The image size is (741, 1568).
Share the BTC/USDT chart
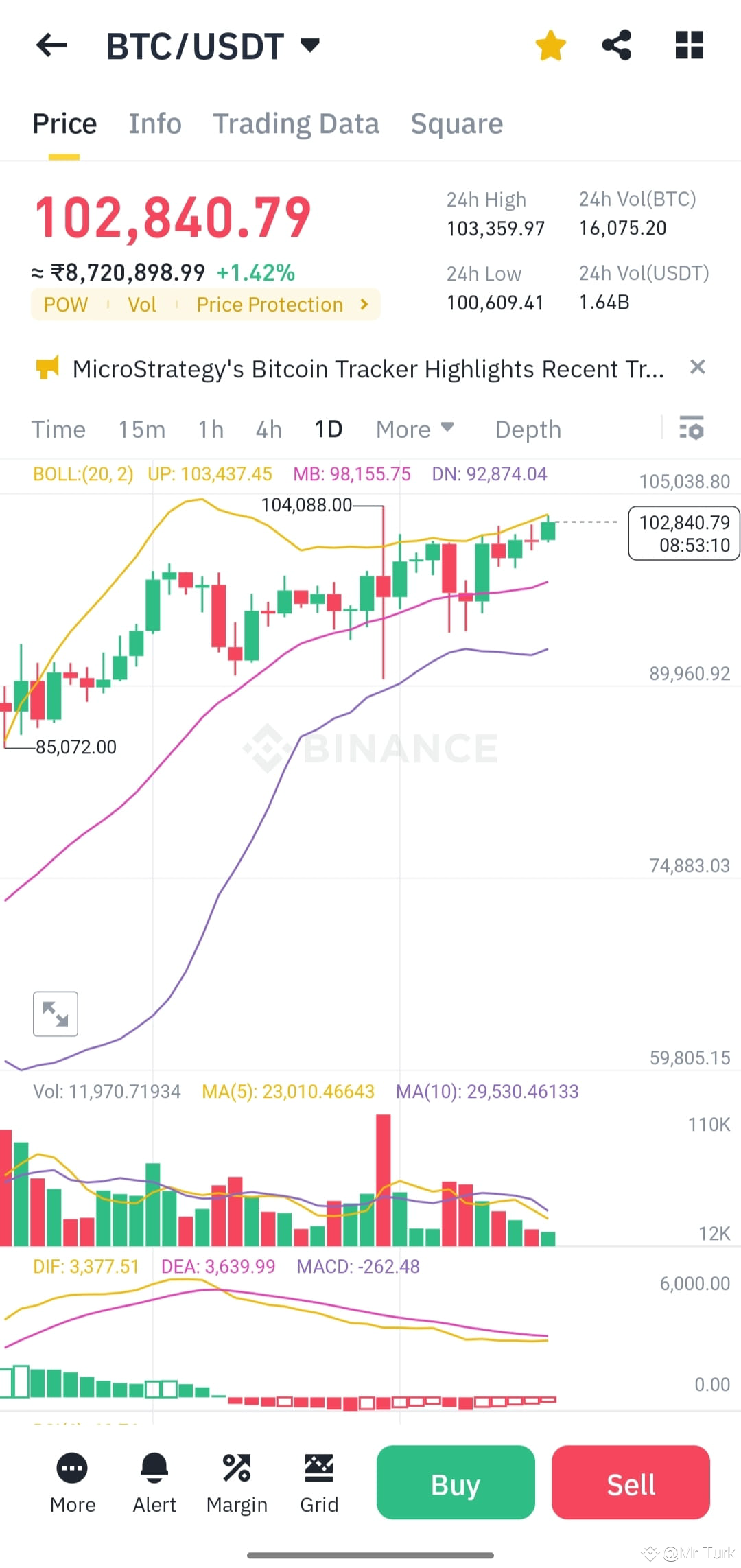pyautogui.click(x=616, y=45)
